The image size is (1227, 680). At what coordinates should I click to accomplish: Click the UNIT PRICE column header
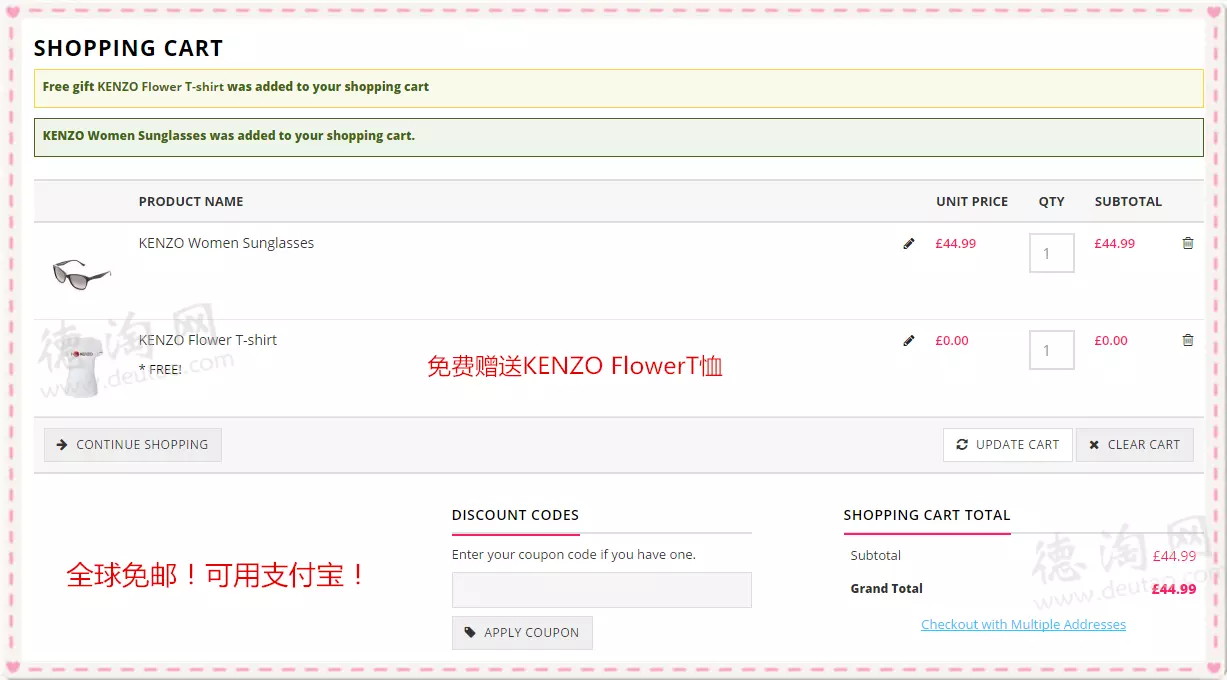[972, 201]
